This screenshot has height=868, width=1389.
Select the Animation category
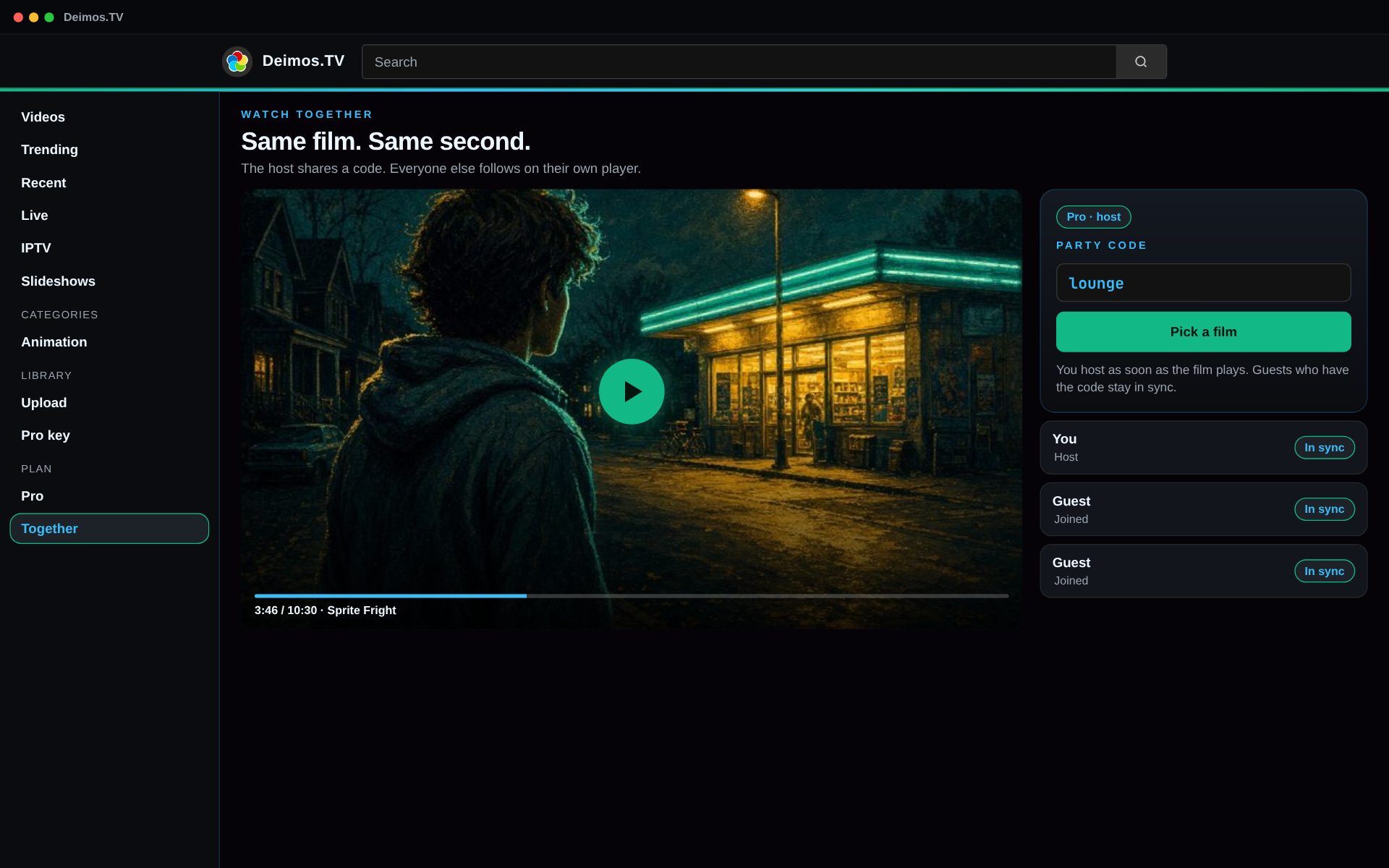pos(109,342)
